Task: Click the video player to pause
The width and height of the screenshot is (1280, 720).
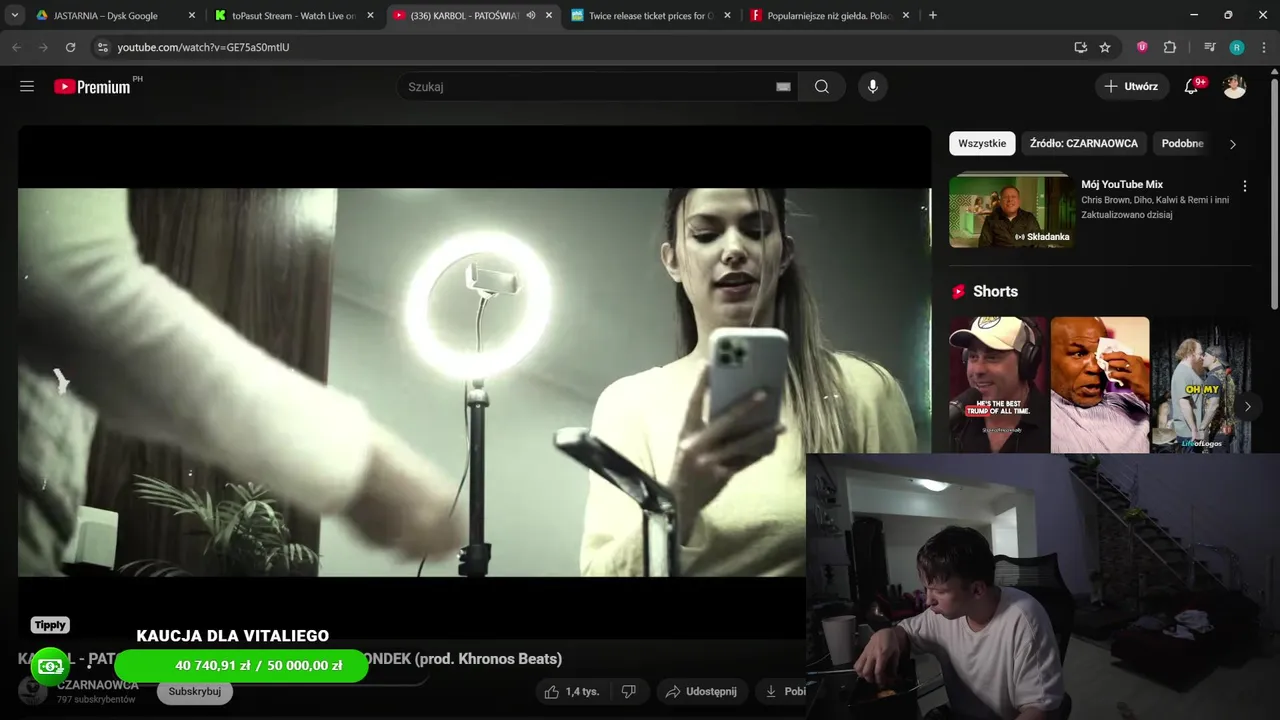Action: pos(474,382)
